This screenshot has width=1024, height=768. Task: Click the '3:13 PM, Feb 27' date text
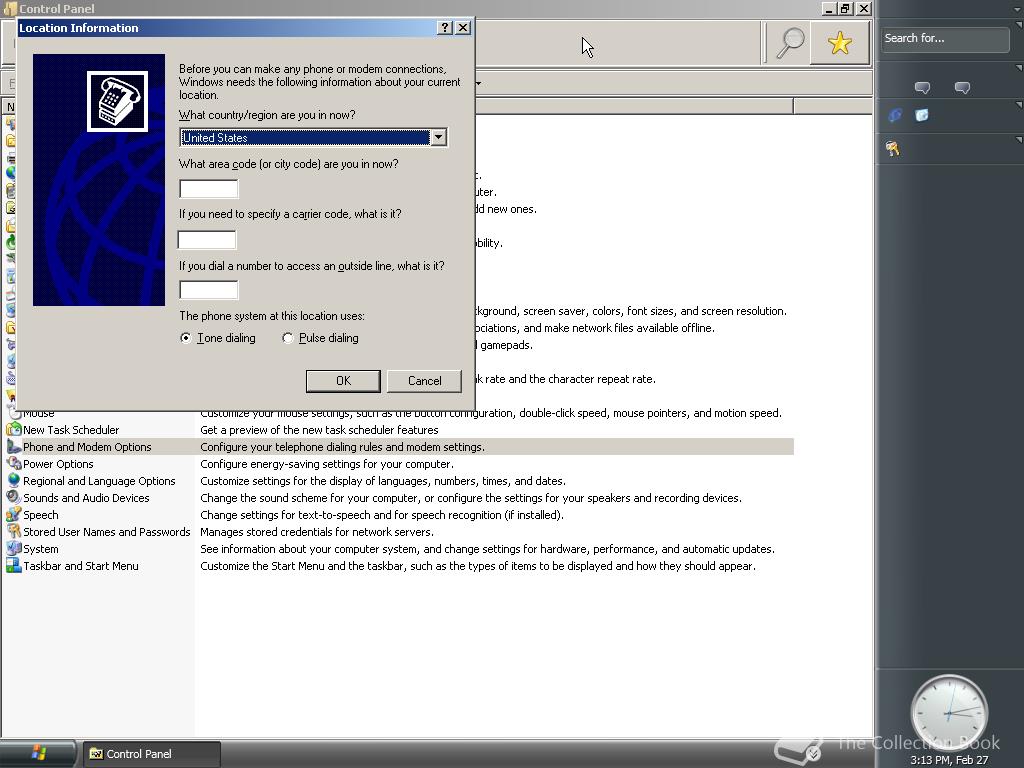click(949, 760)
